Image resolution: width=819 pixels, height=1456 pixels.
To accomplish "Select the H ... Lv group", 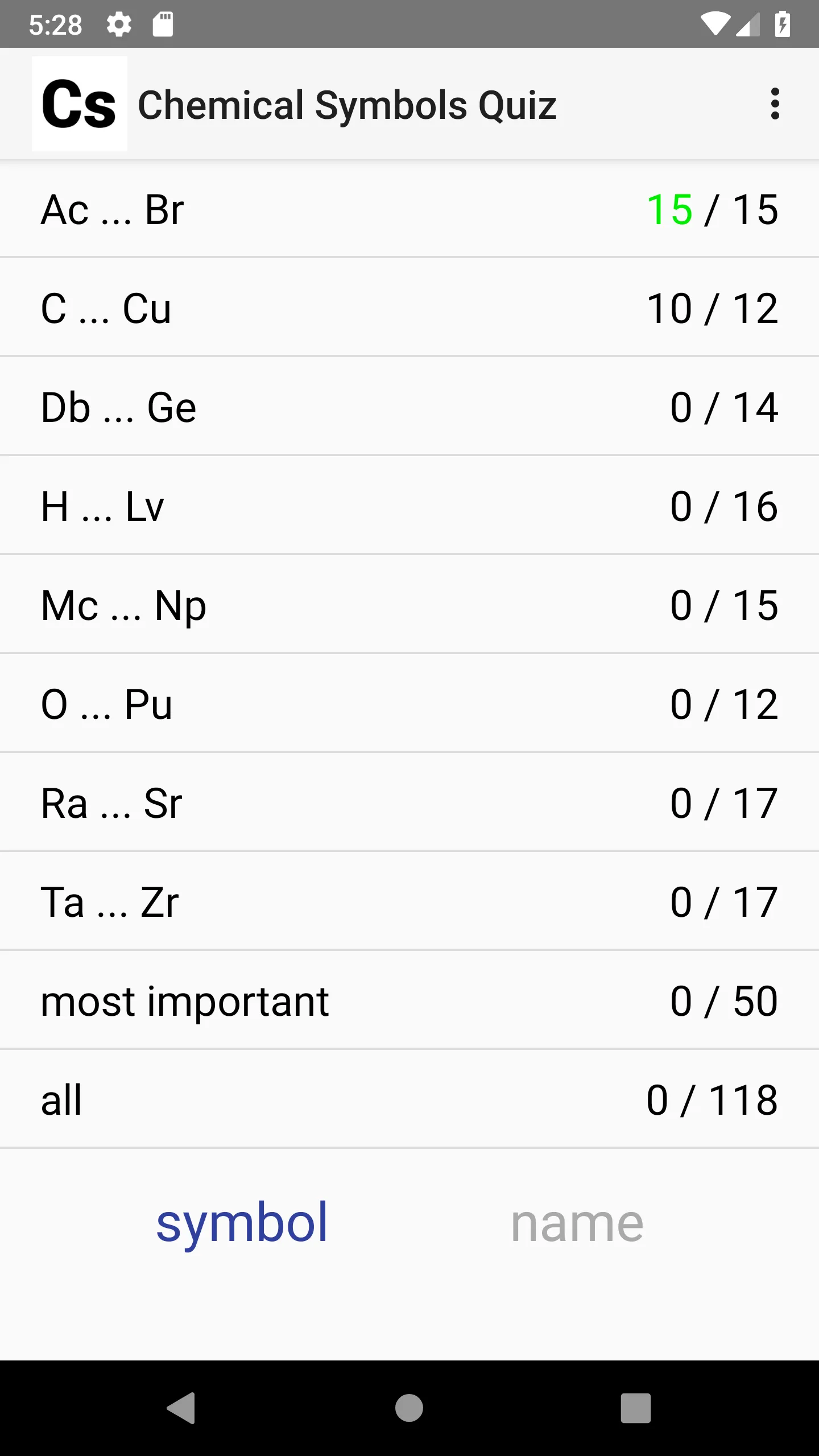I will click(x=409, y=506).
